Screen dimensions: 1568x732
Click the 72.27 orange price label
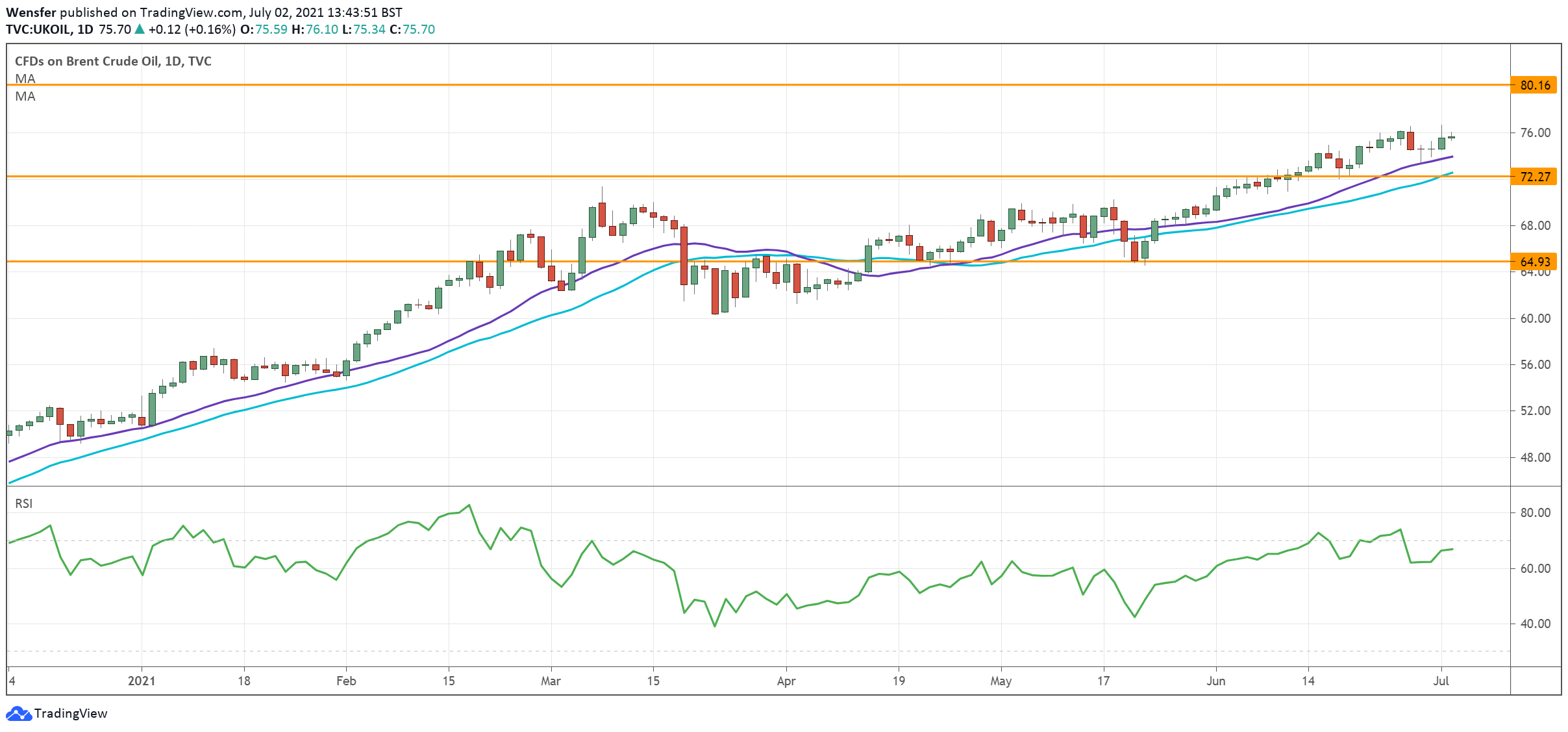[x=1534, y=177]
